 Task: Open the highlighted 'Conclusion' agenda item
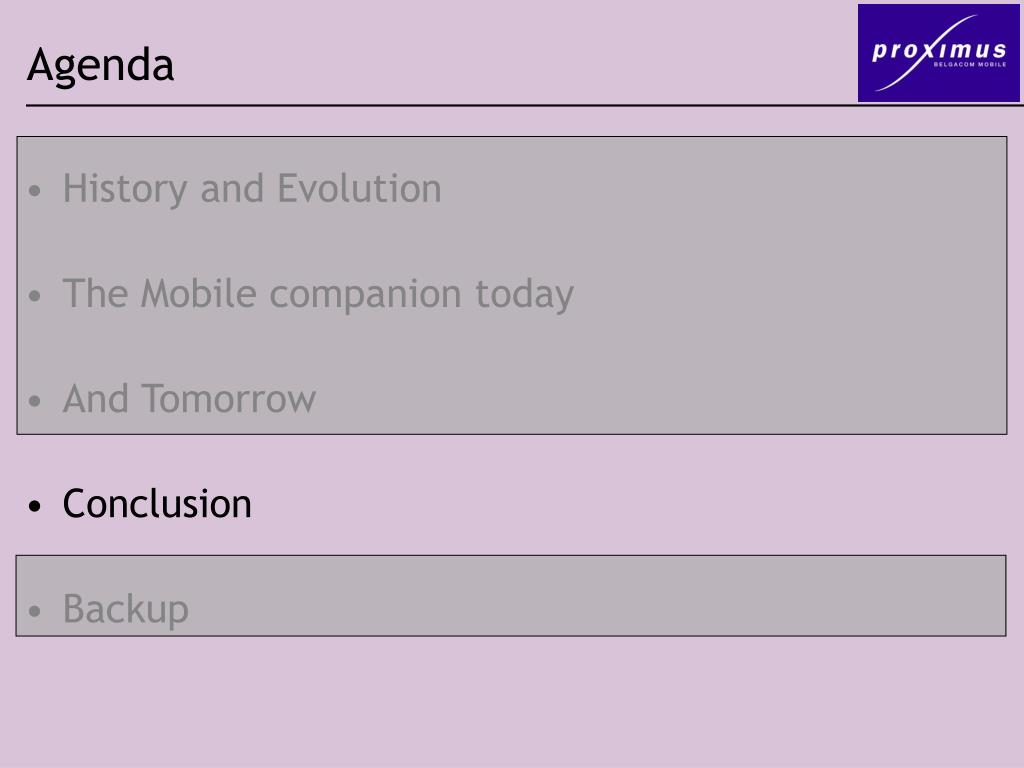point(157,504)
